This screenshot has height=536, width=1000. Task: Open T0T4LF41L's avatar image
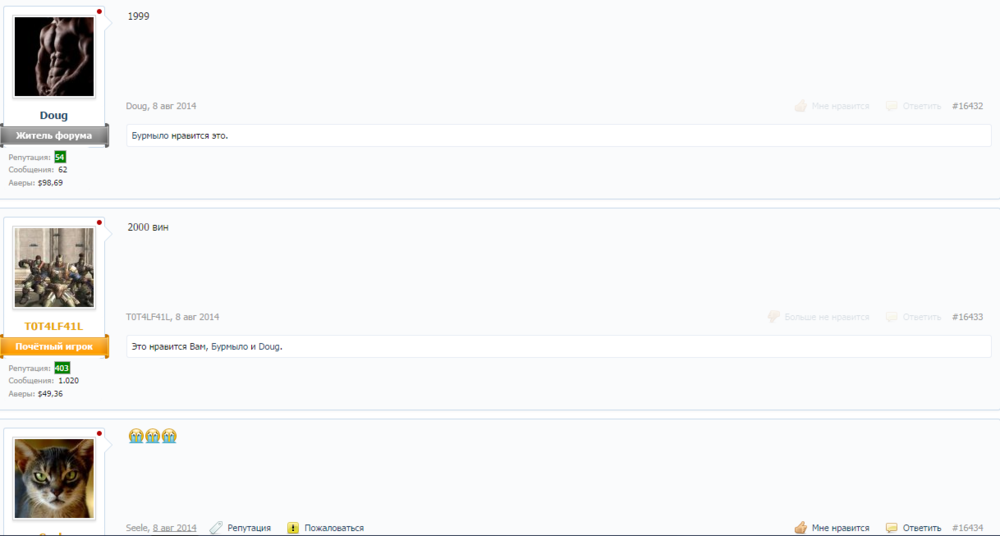point(54,267)
